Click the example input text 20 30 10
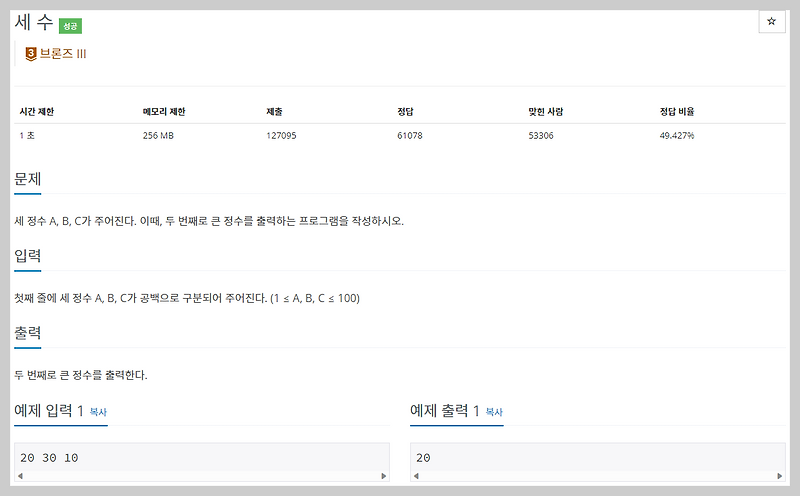The image size is (800, 496). click(49, 458)
